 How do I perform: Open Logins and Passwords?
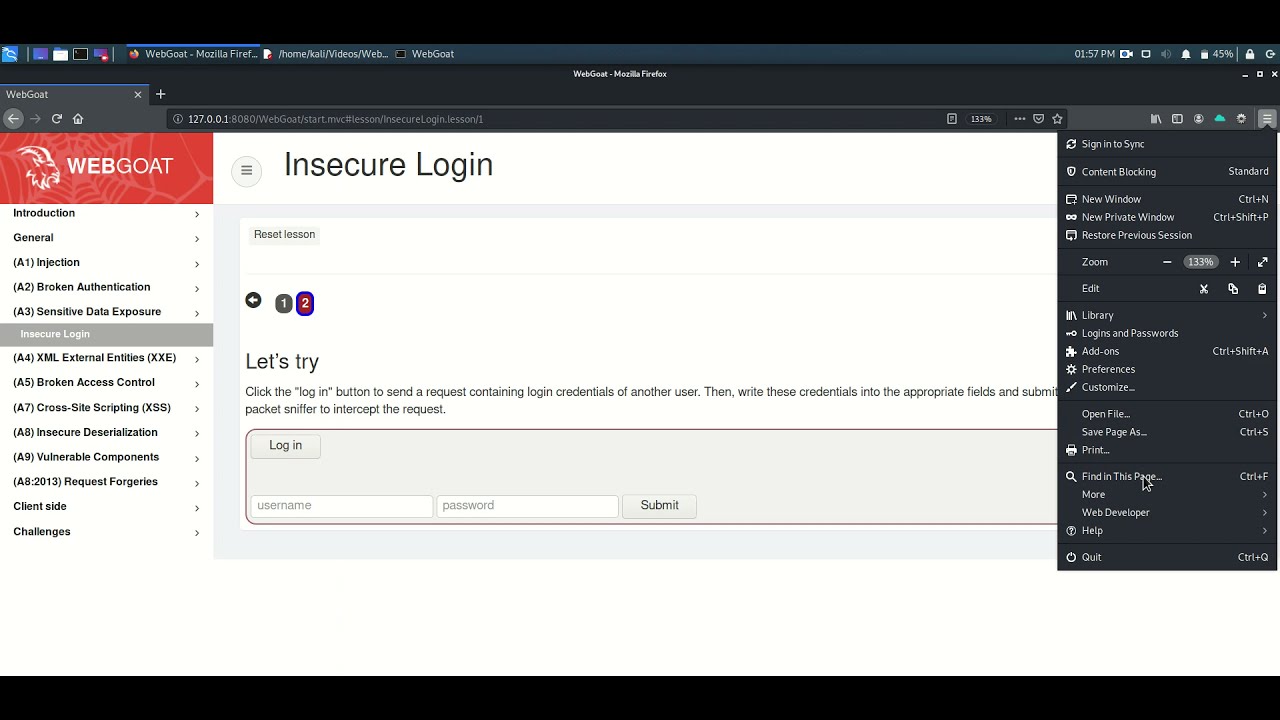[x=1167, y=333]
